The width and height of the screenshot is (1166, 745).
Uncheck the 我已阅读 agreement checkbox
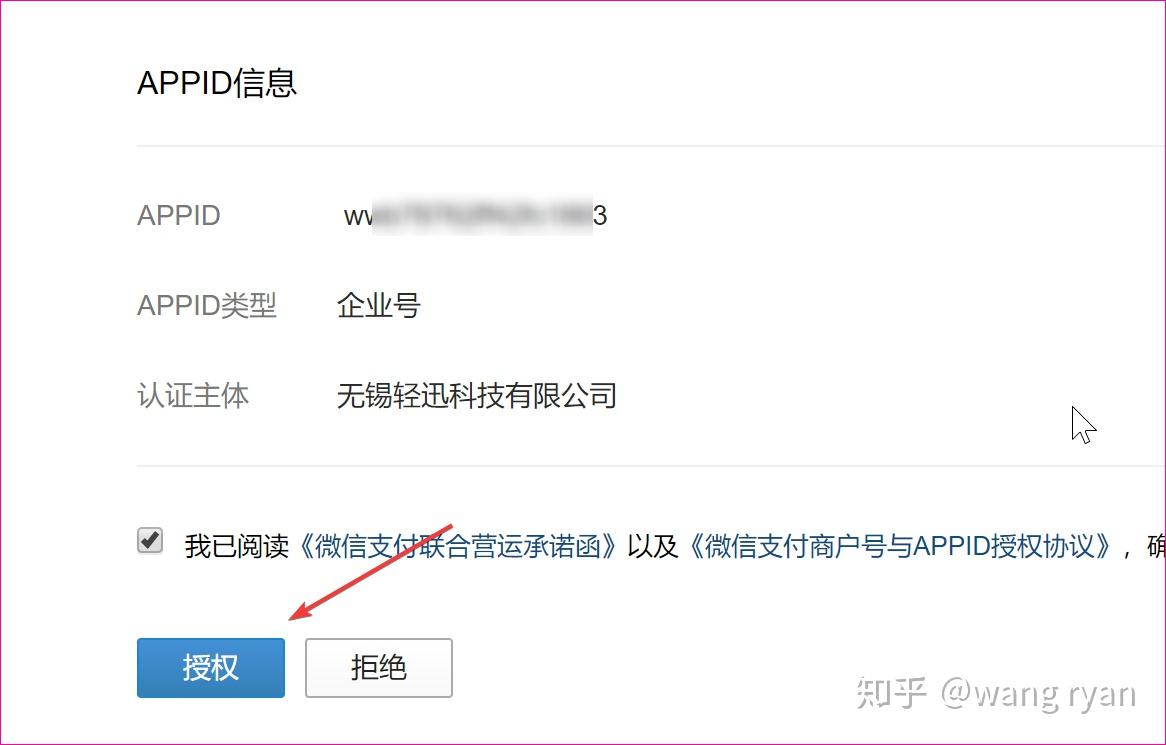[150, 541]
